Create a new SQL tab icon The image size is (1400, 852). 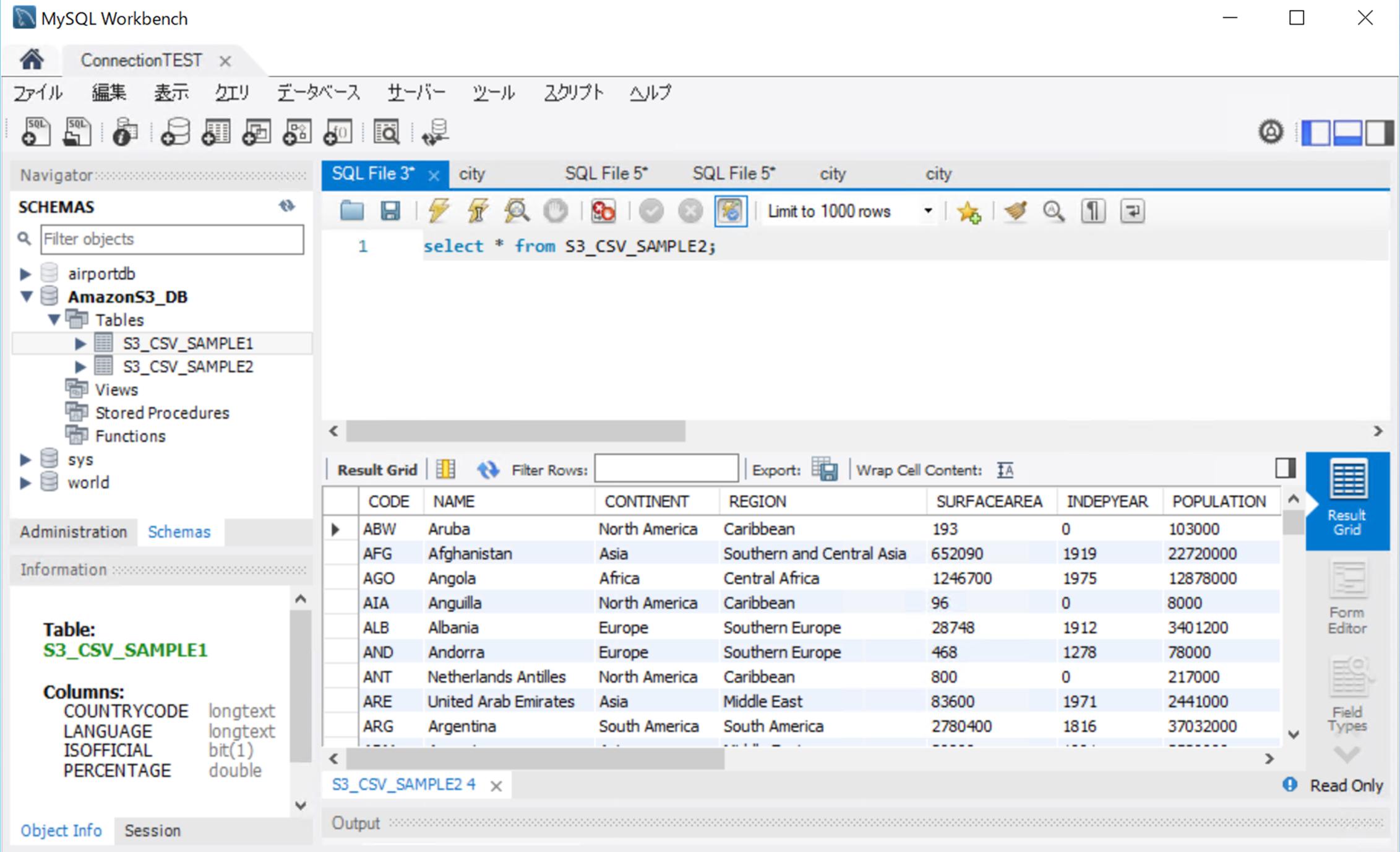pos(36,132)
